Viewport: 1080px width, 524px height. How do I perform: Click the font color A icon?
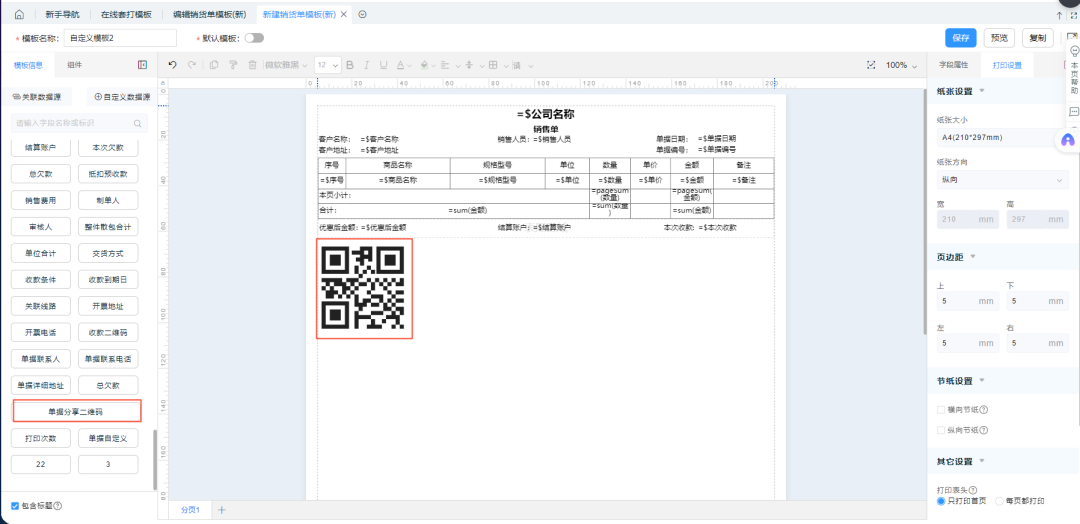[x=399, y=65]
